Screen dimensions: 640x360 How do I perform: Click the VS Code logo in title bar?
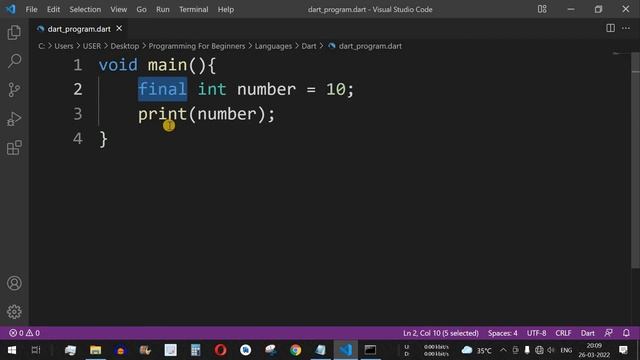(10, 9)
